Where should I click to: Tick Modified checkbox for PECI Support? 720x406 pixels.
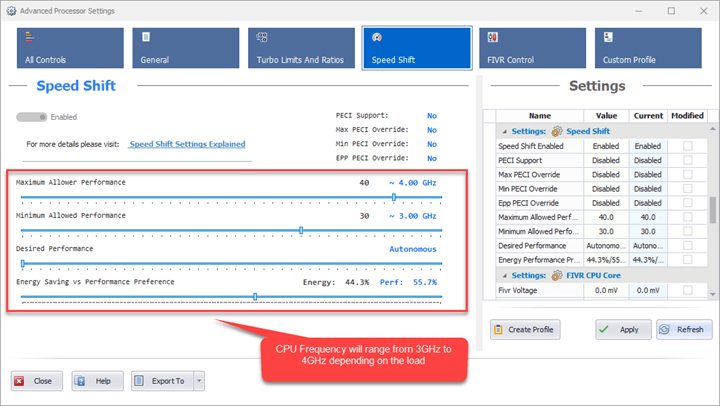pos(687,160)
